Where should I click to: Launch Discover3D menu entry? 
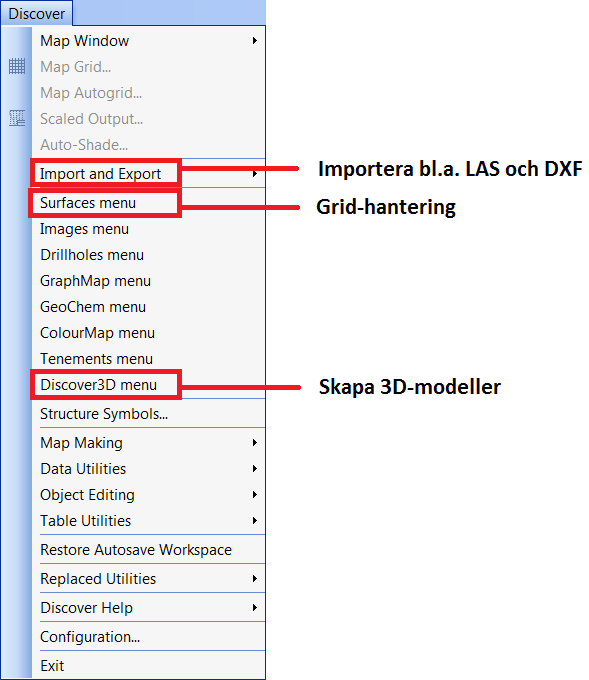148,385
